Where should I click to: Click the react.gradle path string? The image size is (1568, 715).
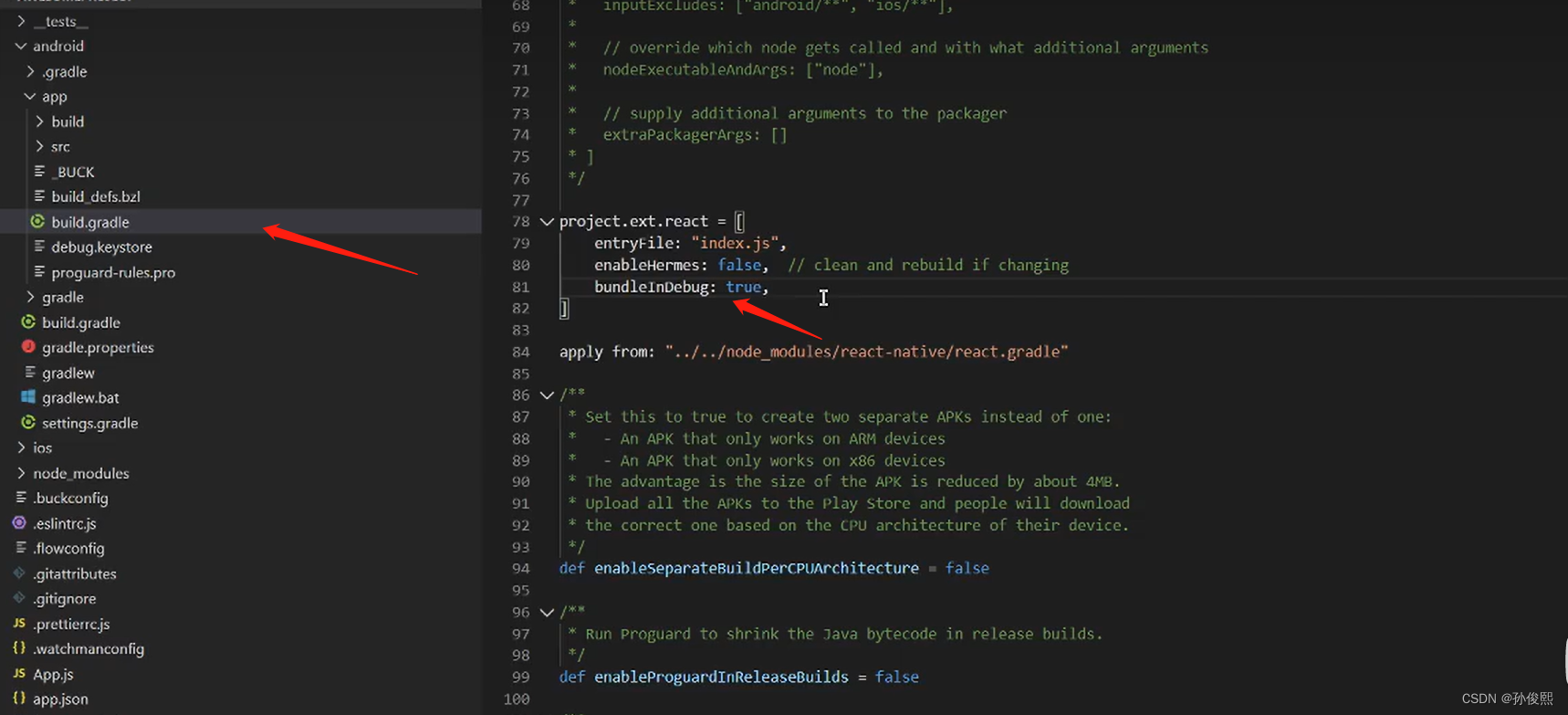point(866,352)
